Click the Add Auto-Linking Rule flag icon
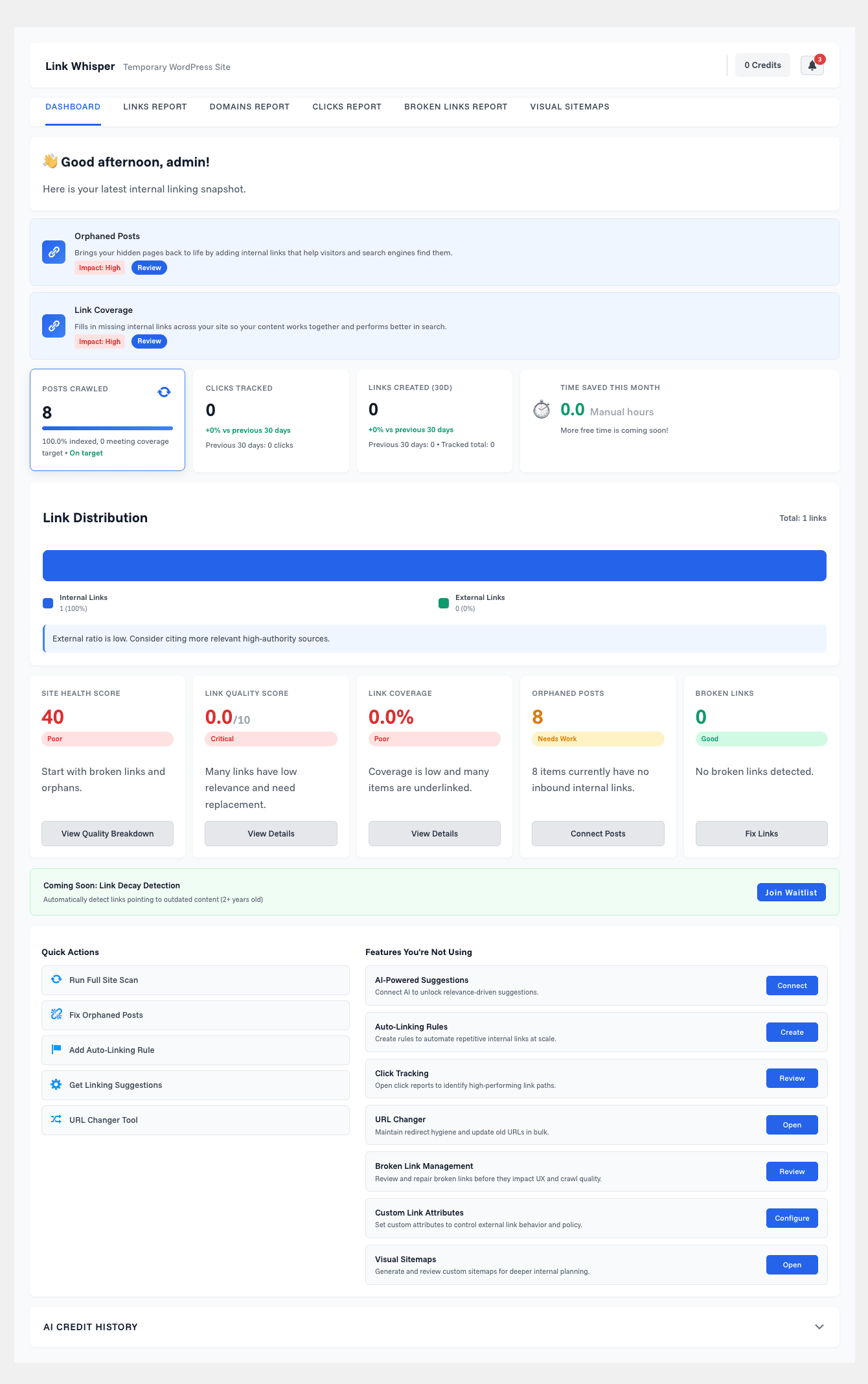Screen dimensions: 868x1384 [56, 1050]
